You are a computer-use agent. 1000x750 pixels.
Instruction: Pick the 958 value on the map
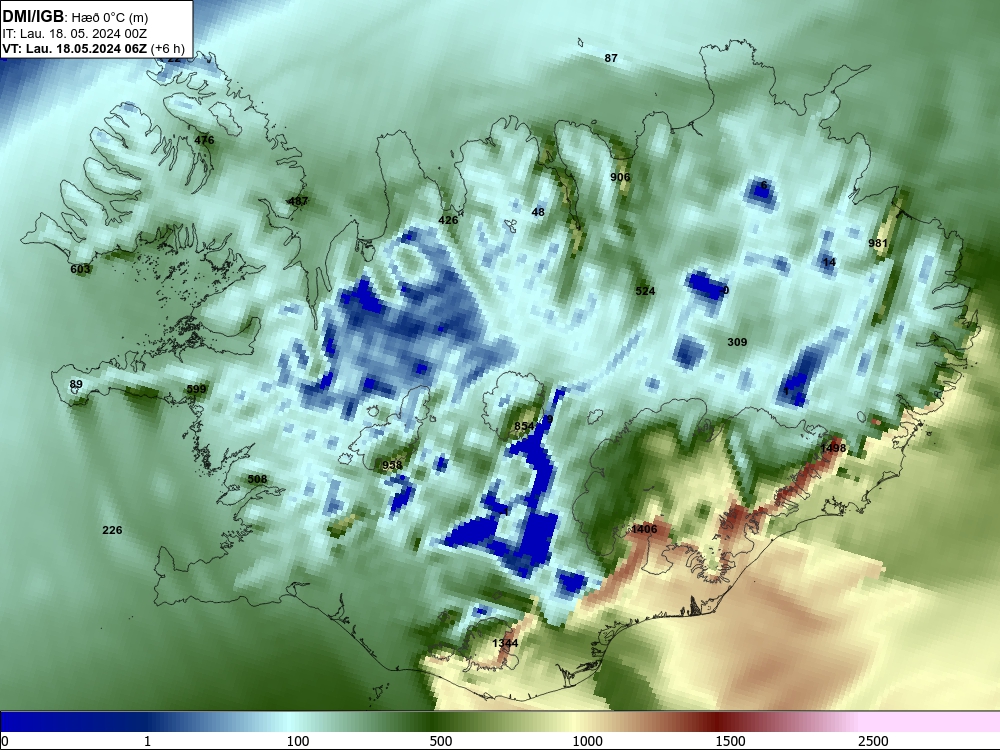392,465
